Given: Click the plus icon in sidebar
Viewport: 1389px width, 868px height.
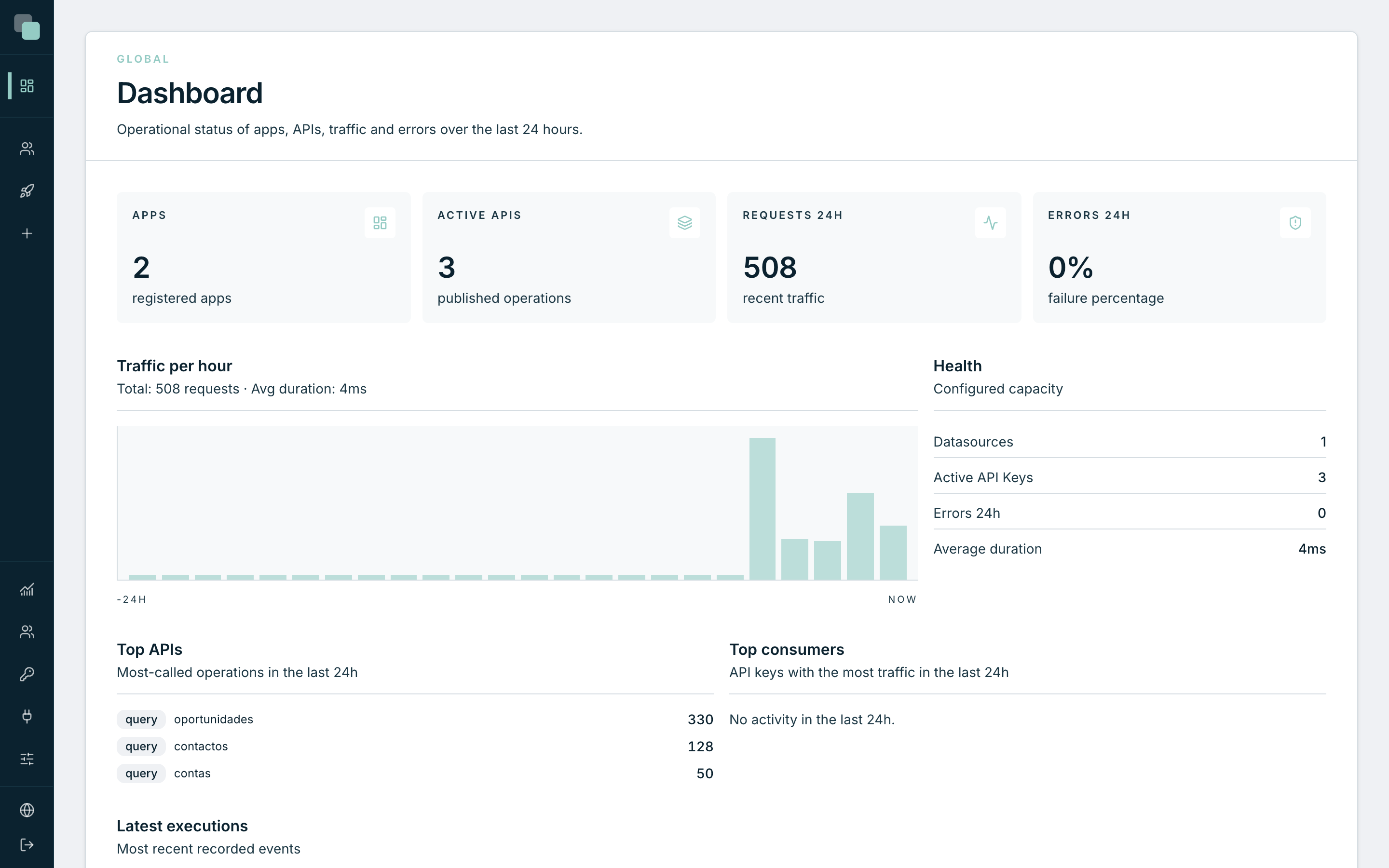Looking at the screenshot, I should pyautogui.click(x=27, y=234).
